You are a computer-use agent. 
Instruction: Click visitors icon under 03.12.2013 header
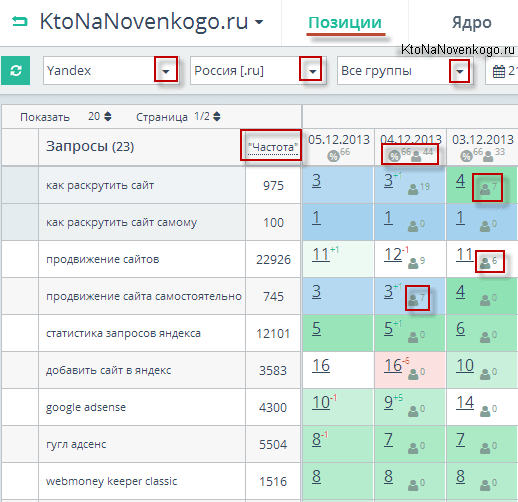[x=488, y=156]
